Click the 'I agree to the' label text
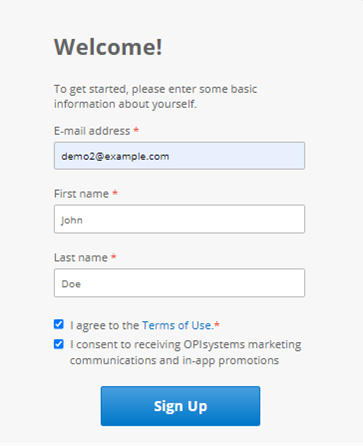The image size is (363, 446). pos(104,325)
